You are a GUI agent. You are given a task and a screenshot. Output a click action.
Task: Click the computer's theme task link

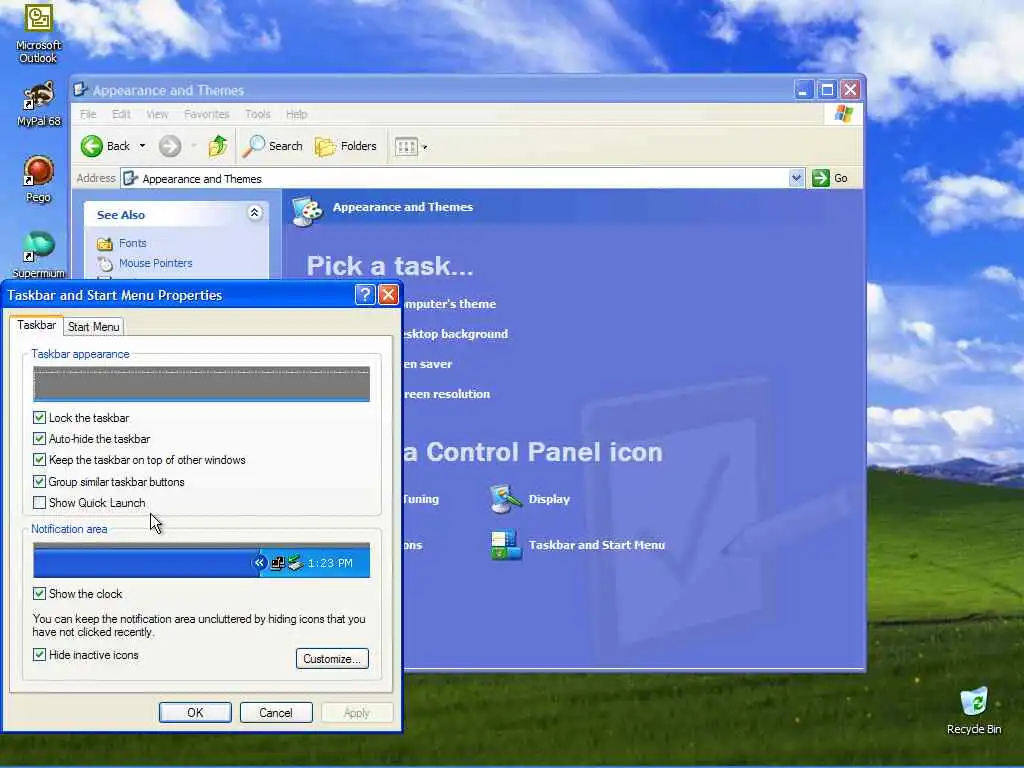click(449, 304)
